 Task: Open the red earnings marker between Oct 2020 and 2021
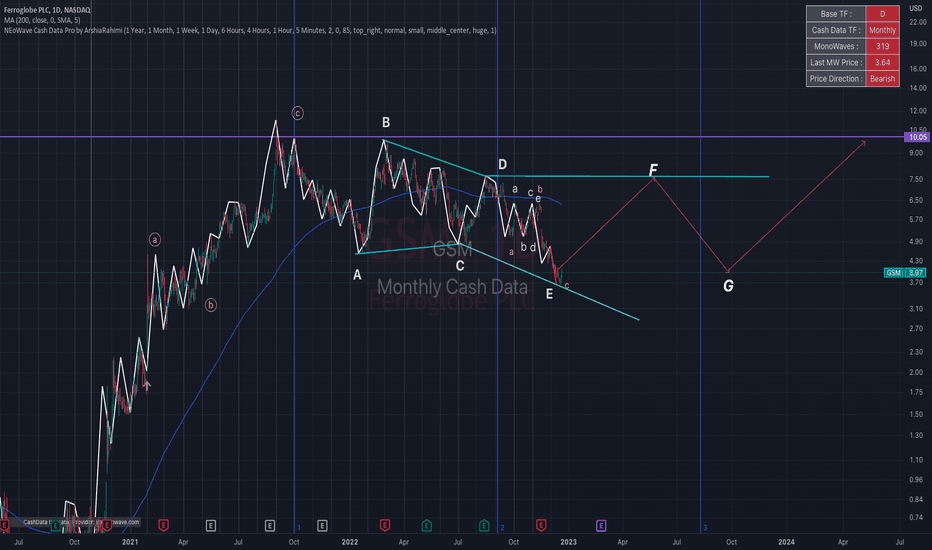coord(107,526)
